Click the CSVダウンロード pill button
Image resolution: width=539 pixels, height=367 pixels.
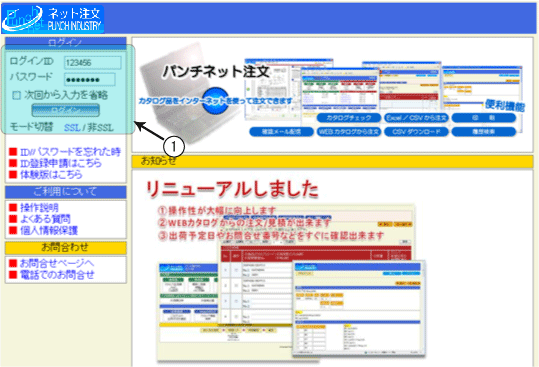point(416,132)
